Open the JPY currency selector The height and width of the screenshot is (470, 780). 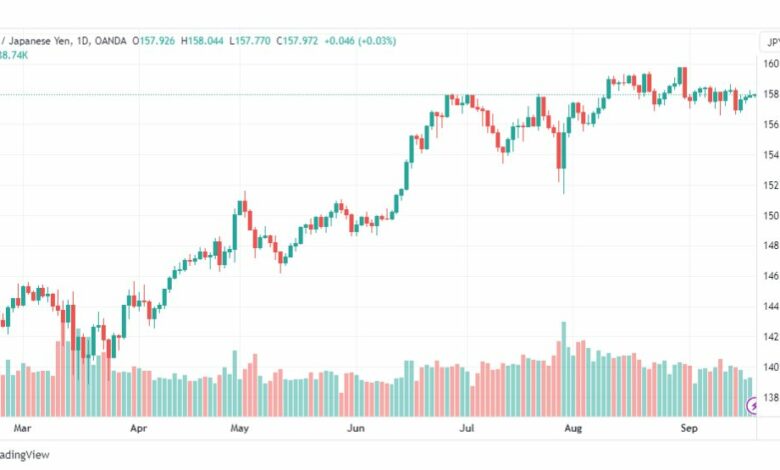771,43
